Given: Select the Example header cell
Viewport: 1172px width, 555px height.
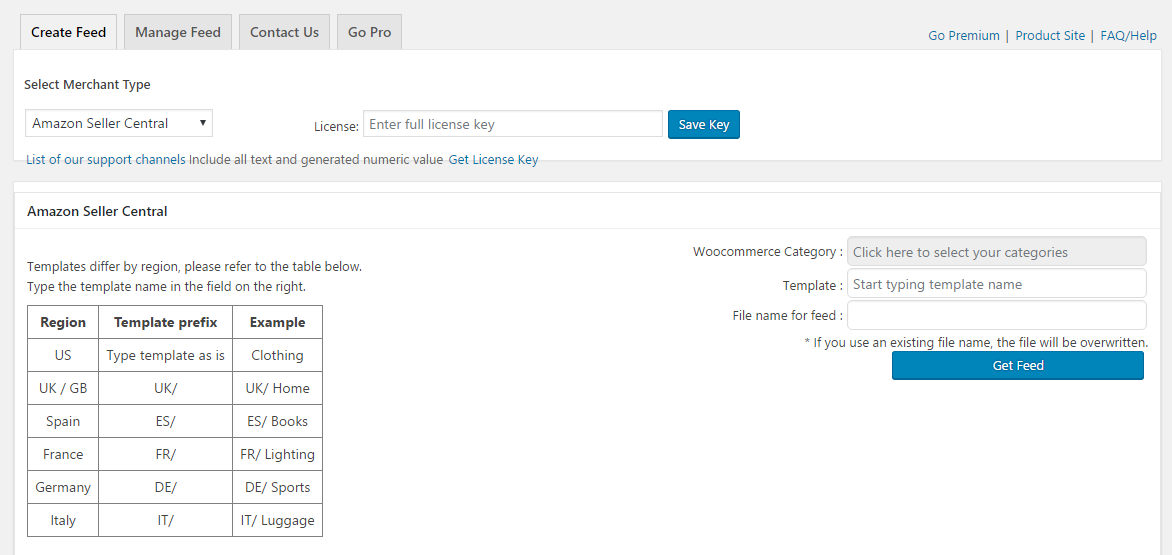Looking at the screenshot, I should point(277,322).
